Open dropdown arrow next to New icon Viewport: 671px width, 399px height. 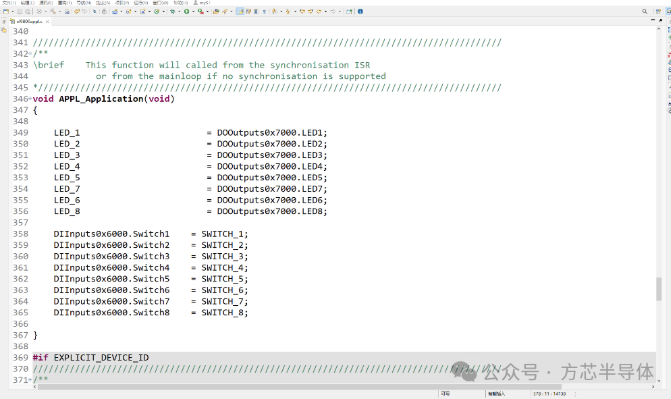(12, 12)
